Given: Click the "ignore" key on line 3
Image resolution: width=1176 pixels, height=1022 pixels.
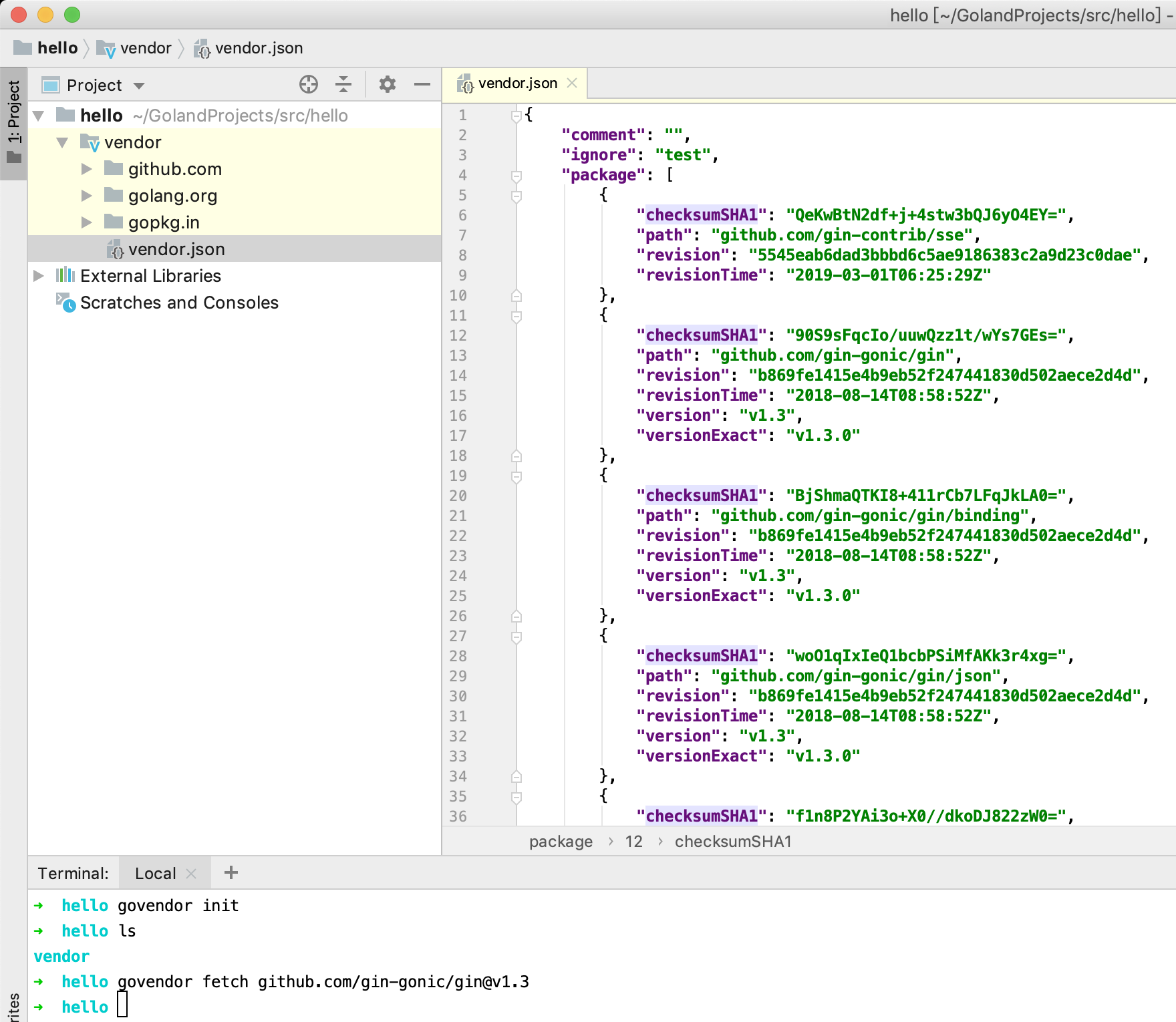Looking at the screenshot, I should pyautogui.click(x=599, y=155).
